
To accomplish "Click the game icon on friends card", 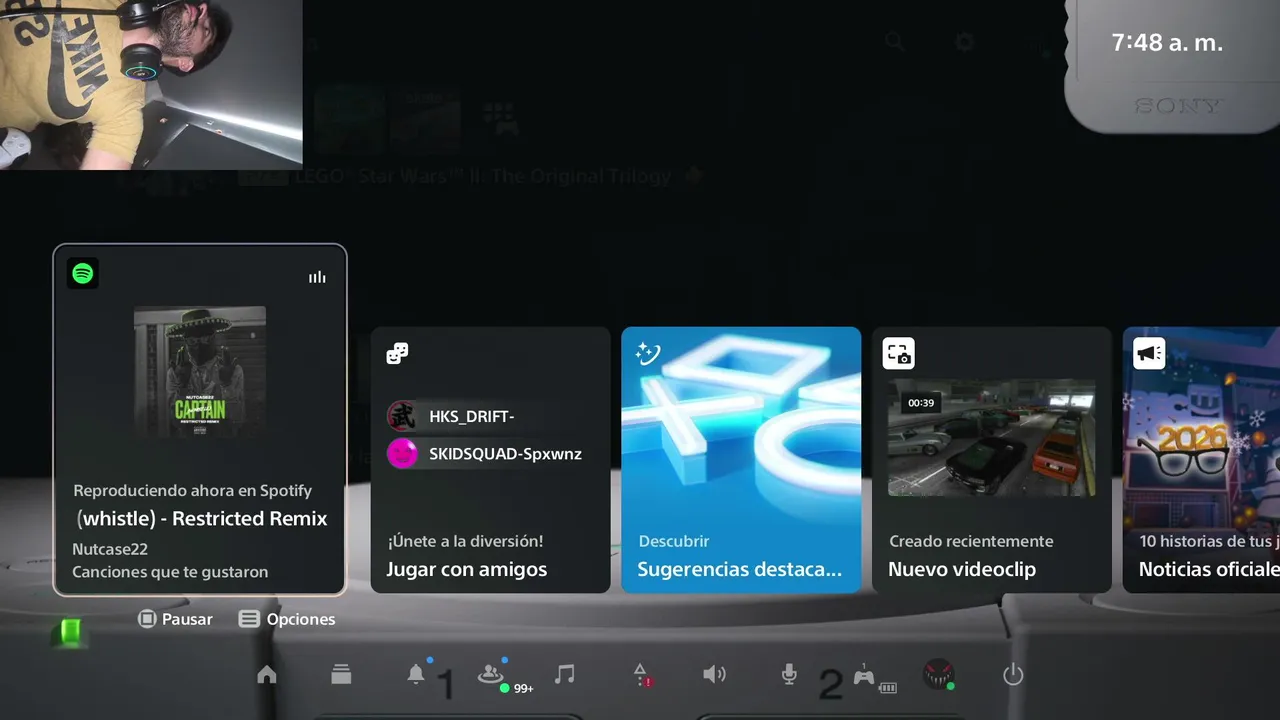I will click(x=397, y=353).
